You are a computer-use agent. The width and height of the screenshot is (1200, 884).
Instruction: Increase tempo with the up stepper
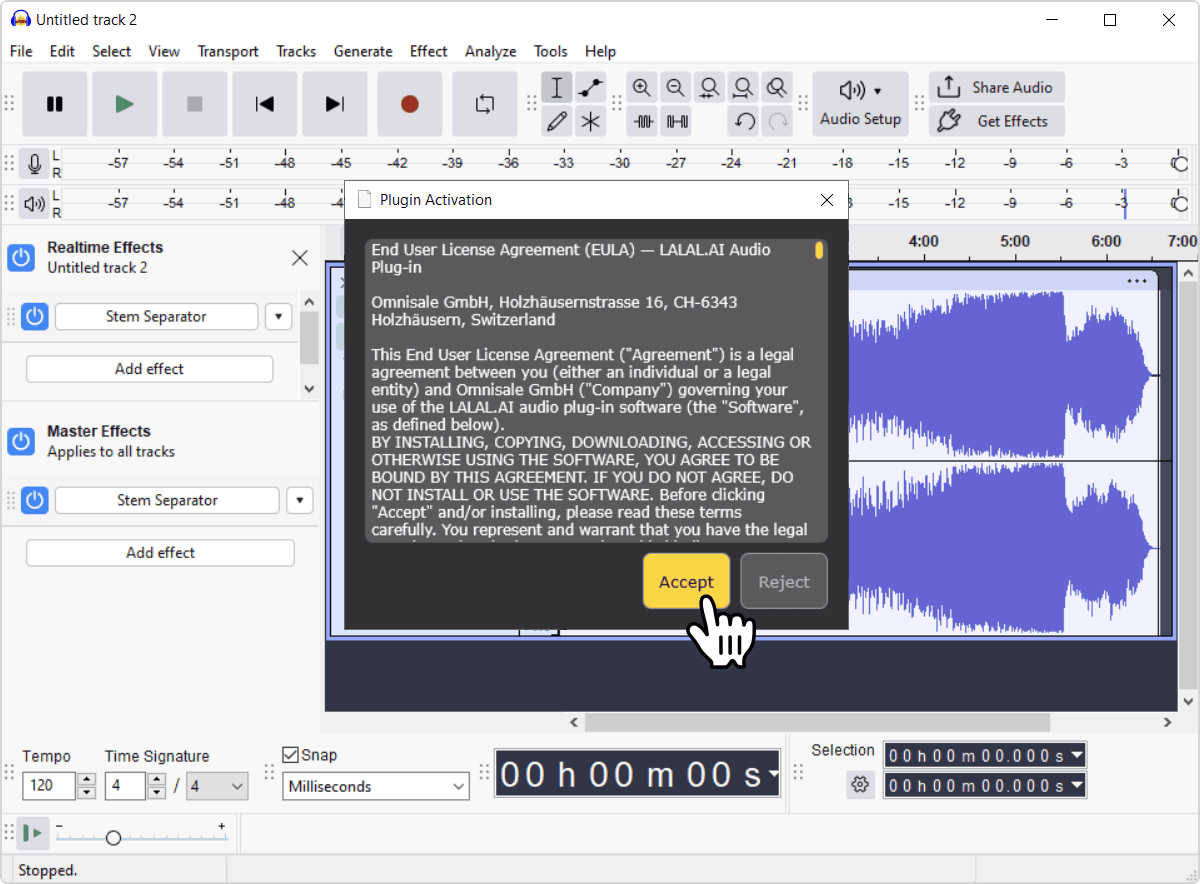[x=87, y=780]
